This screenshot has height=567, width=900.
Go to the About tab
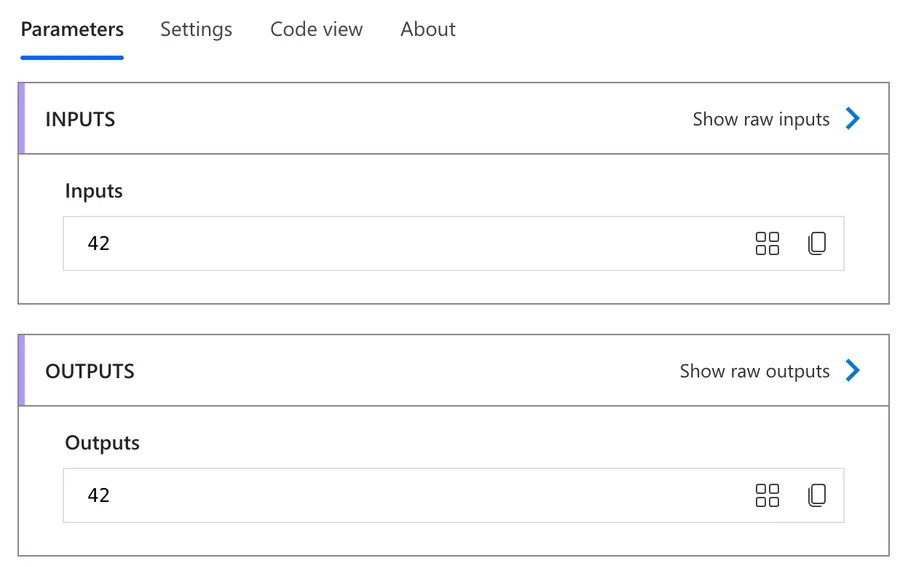[x=428, y=29]
